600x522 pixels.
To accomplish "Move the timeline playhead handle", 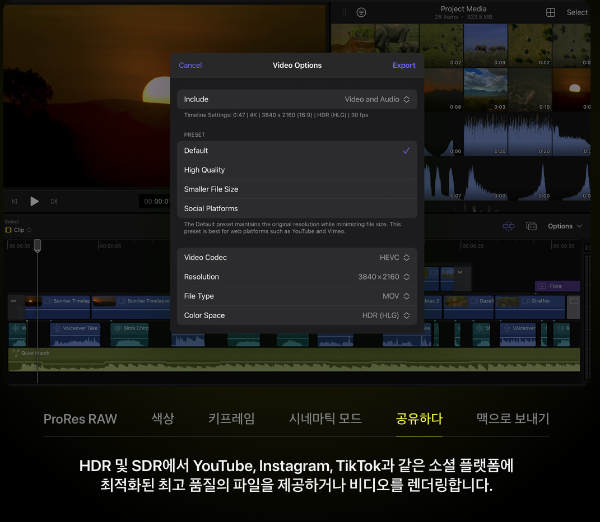I will [x=37, y=245].
